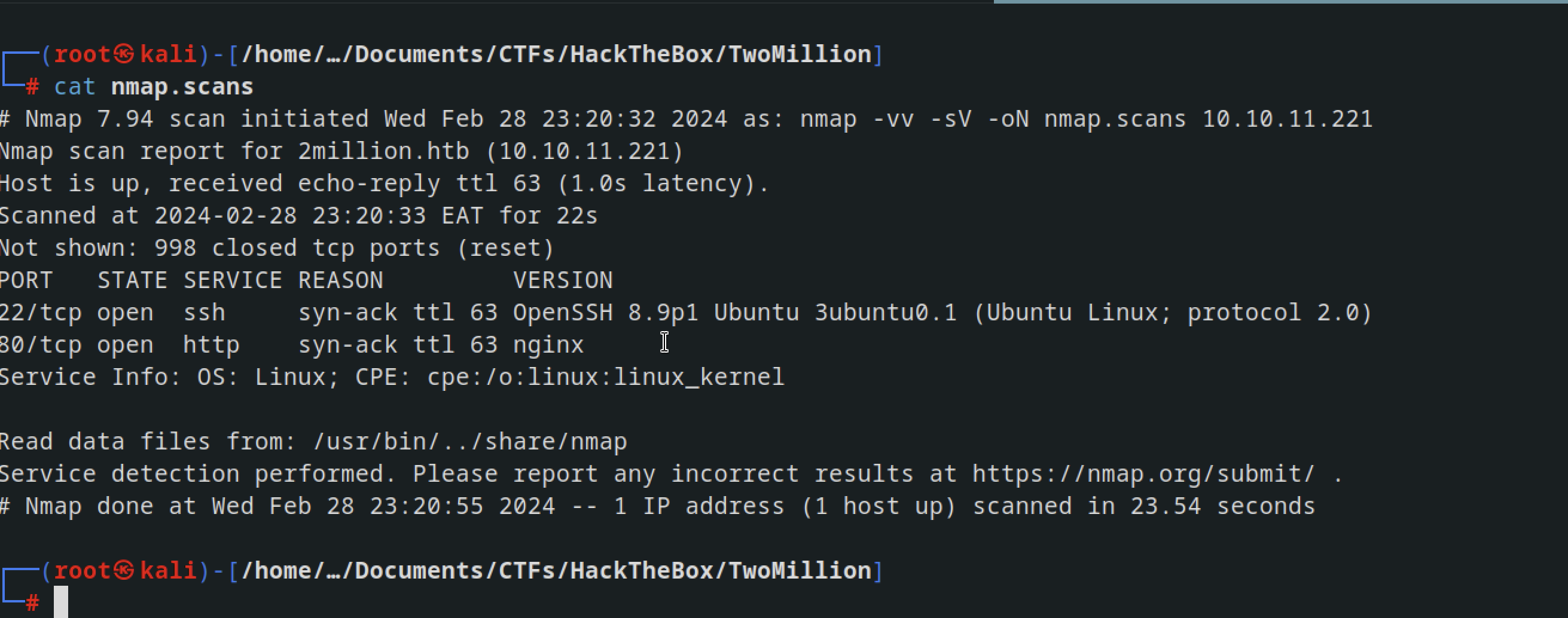This screenshot has width=1568, height=618.
Task: Click the nmap.scans filename in the cat command
Action: coord(182,87)
